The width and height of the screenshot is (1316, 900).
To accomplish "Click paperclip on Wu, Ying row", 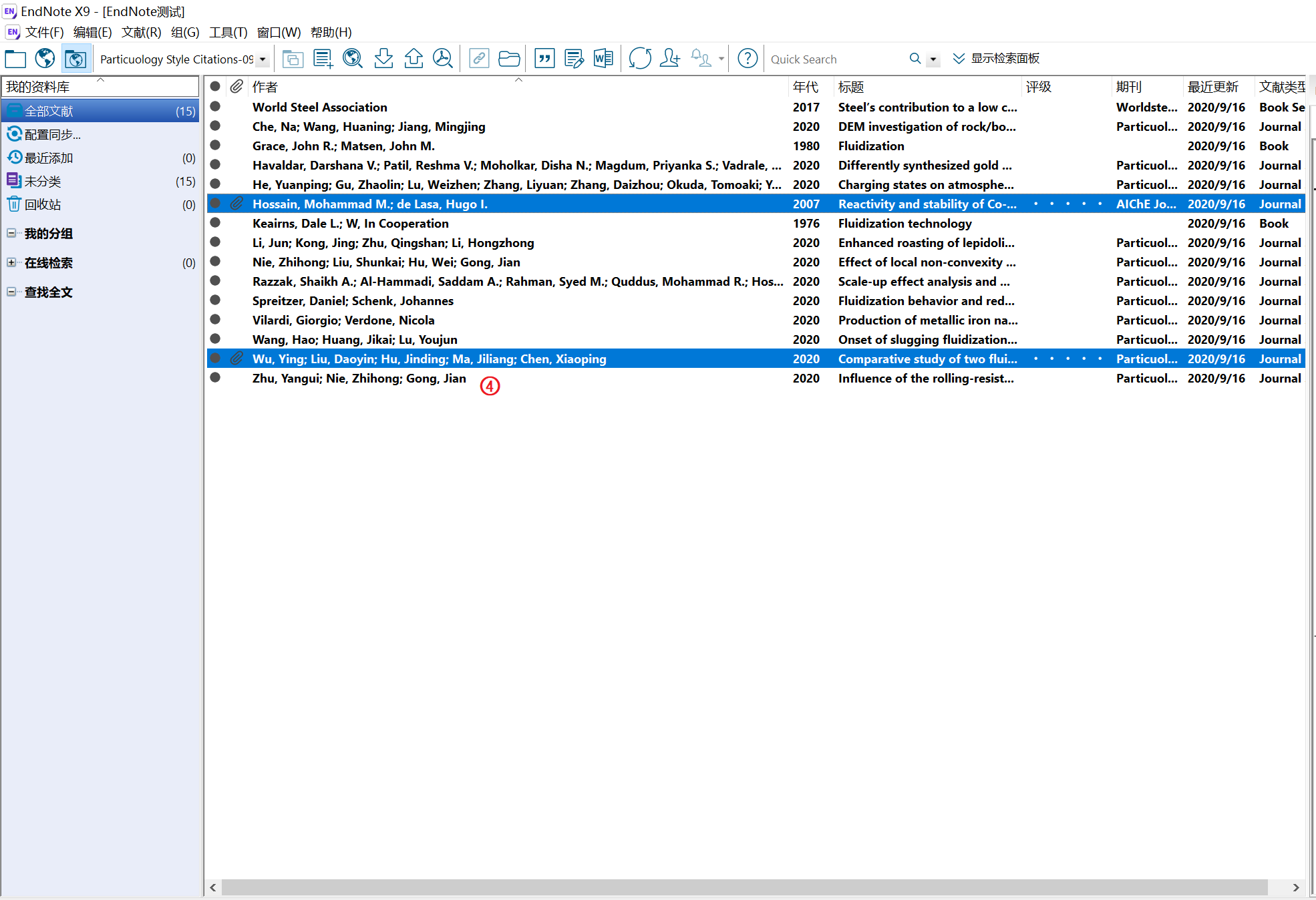I will pyautogui.click(x=236, y=359).
